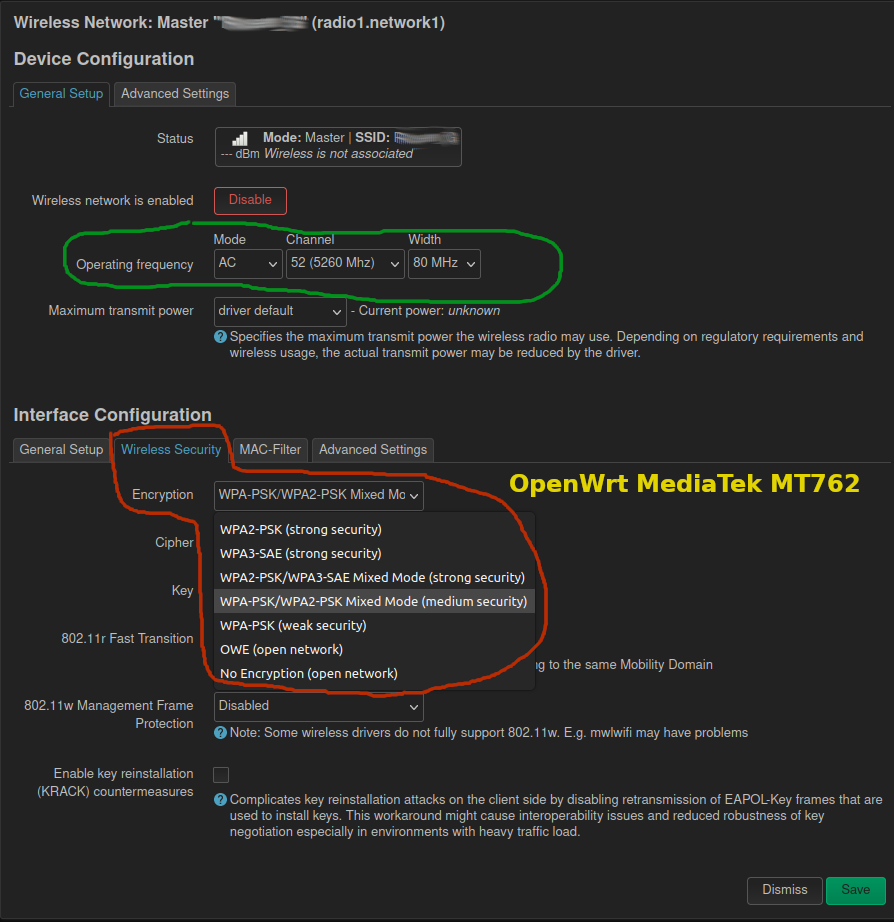Select WPA2-PSK (strong security) encryption option
The image size is (894, 922).
pyautogui.click(x=301, y=530)
